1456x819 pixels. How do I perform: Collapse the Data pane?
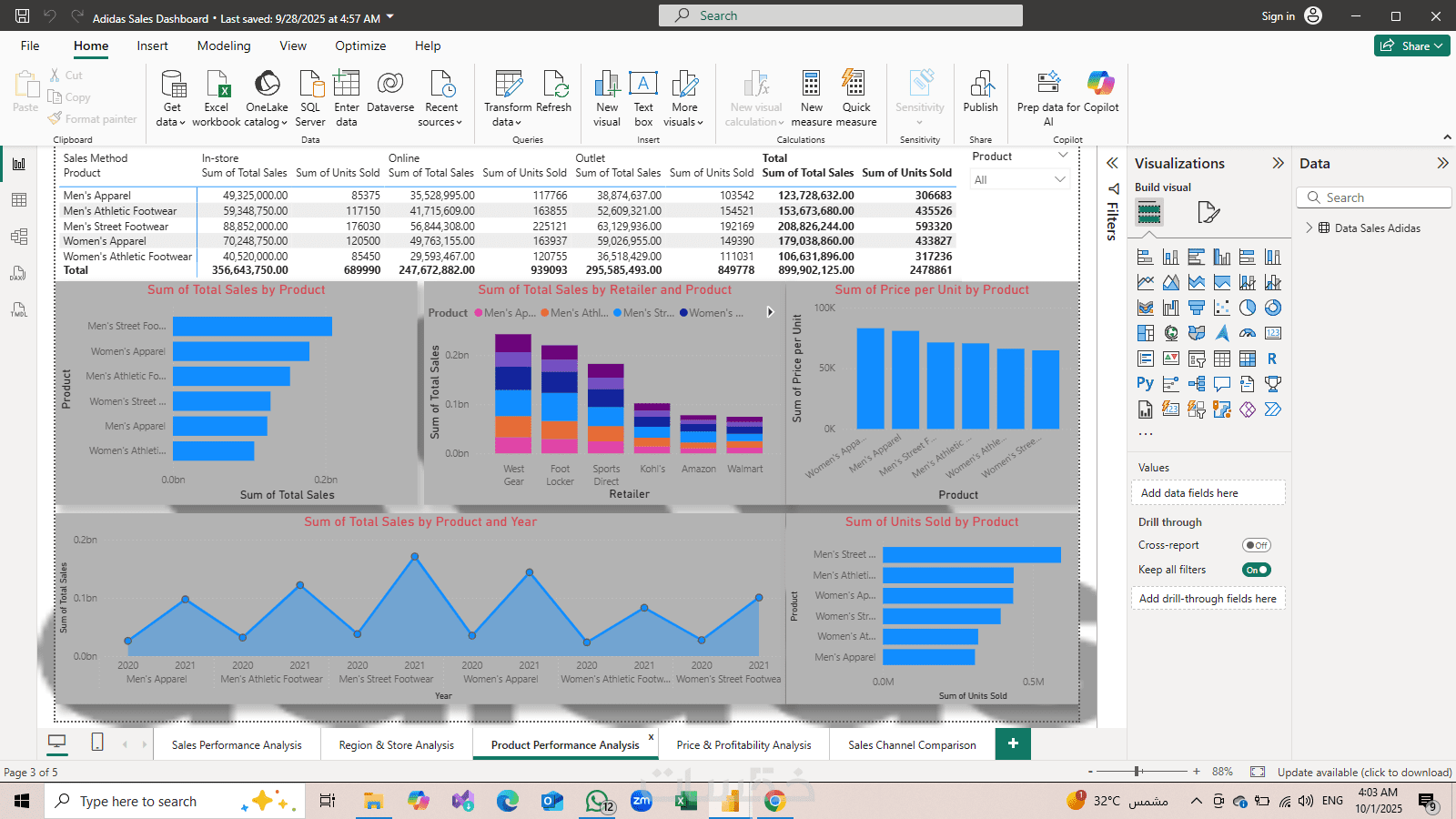(1442, 163)
